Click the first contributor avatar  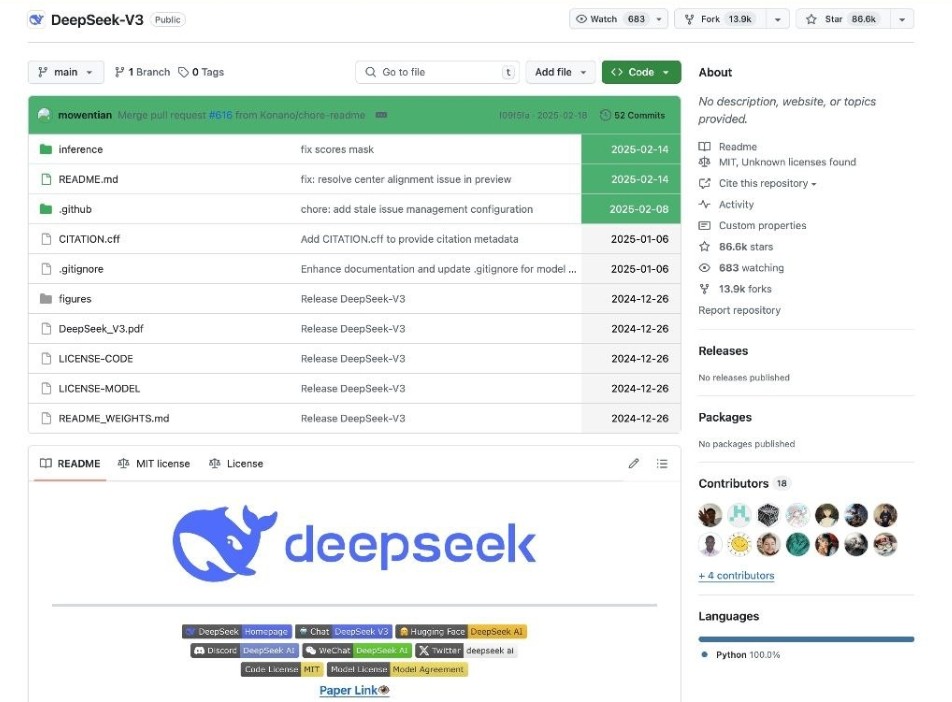click(x=710, y=515)
